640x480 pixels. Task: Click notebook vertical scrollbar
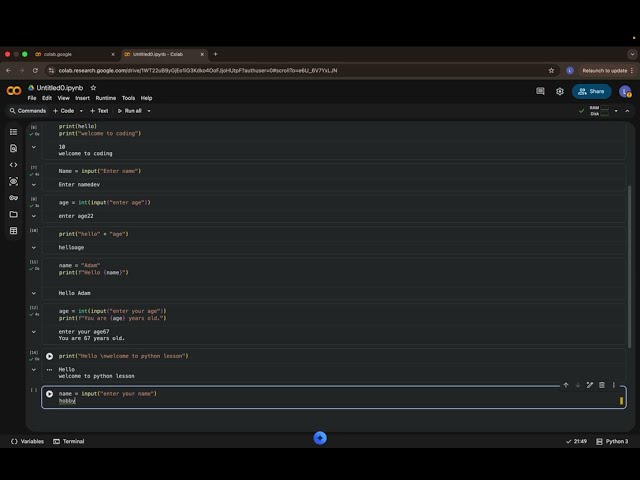pyautogui.click(x=629, y=265)
